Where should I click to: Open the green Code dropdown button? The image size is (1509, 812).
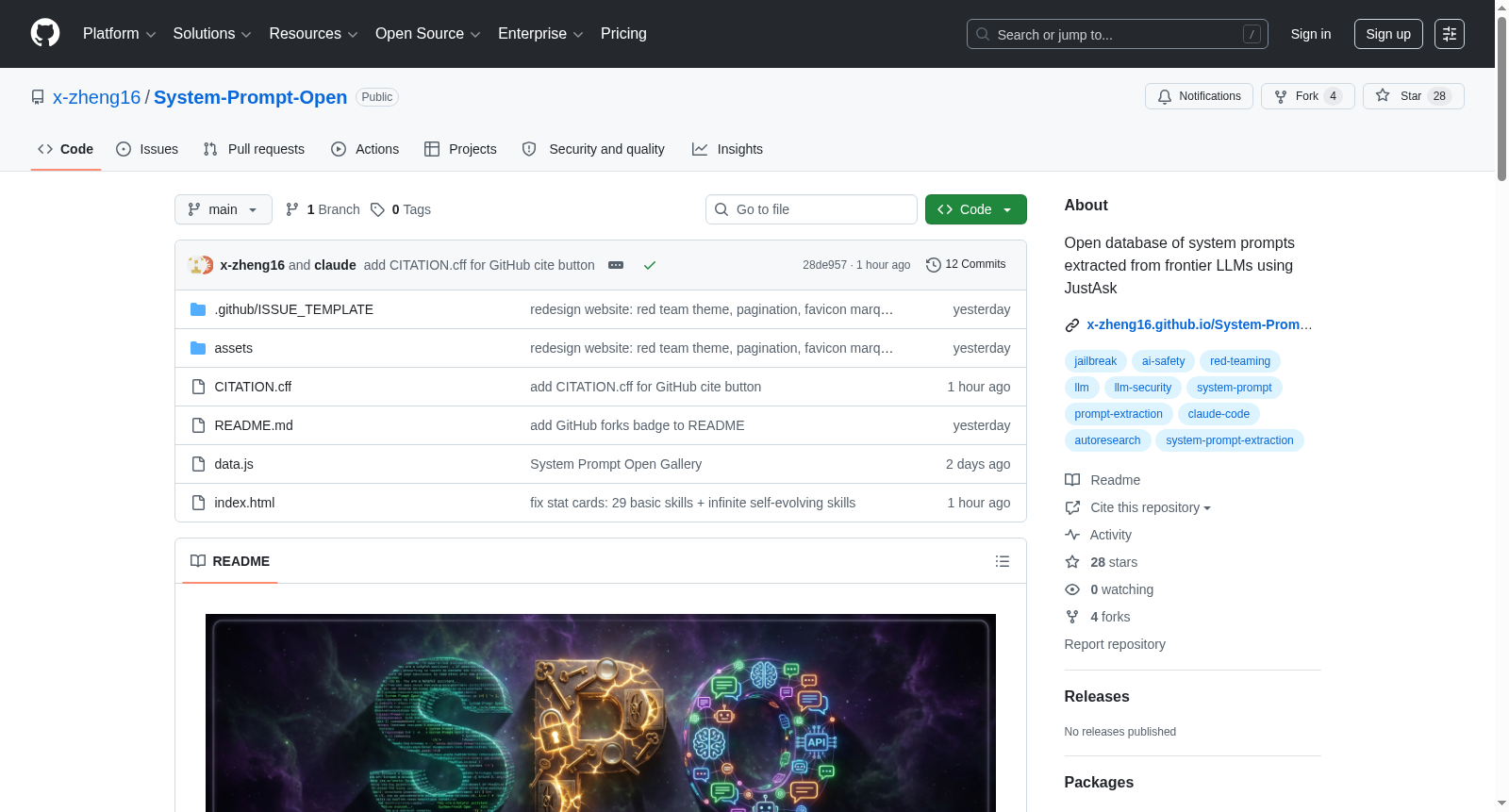(x=976, y=209)
